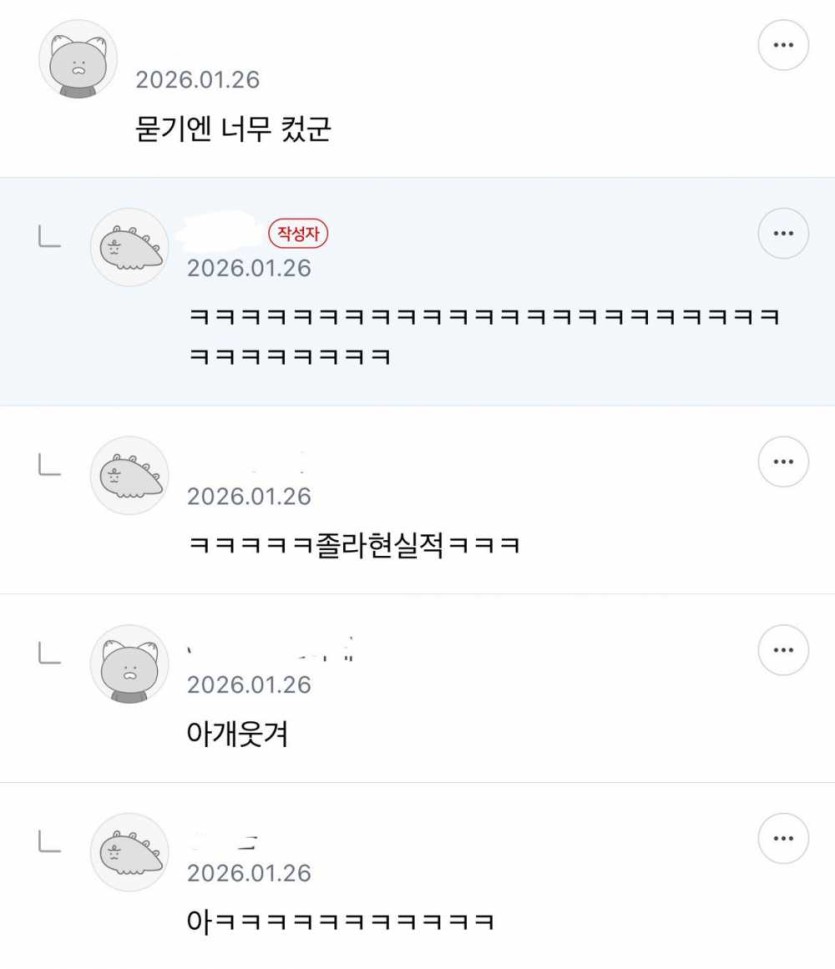Click the dinosaur avatar on the '졸라현실적' reply
835x969 pixels.
point(130,476)
